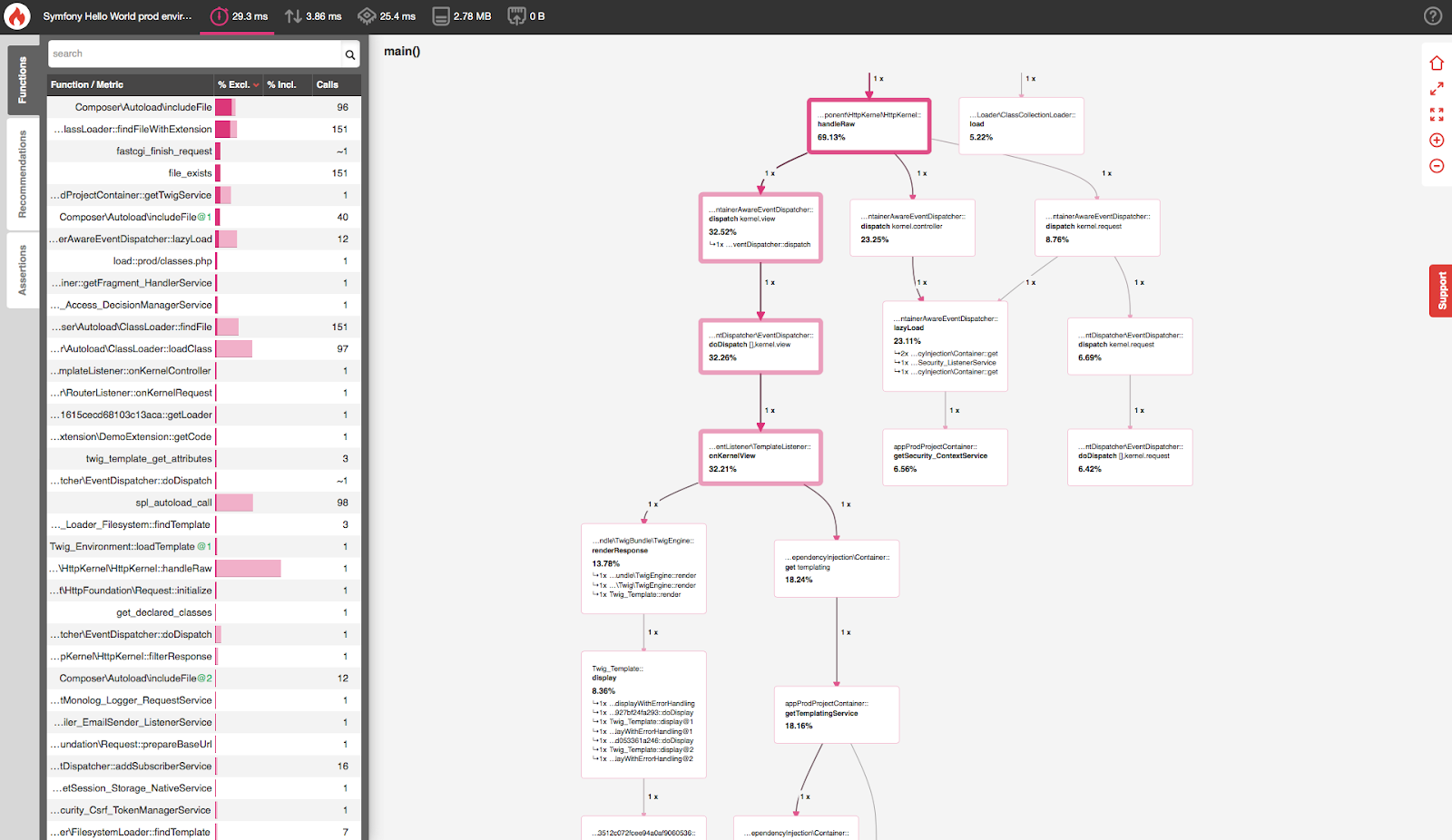Switch to the Recommendations side tab
The height and width of the screenshot is (840, 1452).
[23, 173]
